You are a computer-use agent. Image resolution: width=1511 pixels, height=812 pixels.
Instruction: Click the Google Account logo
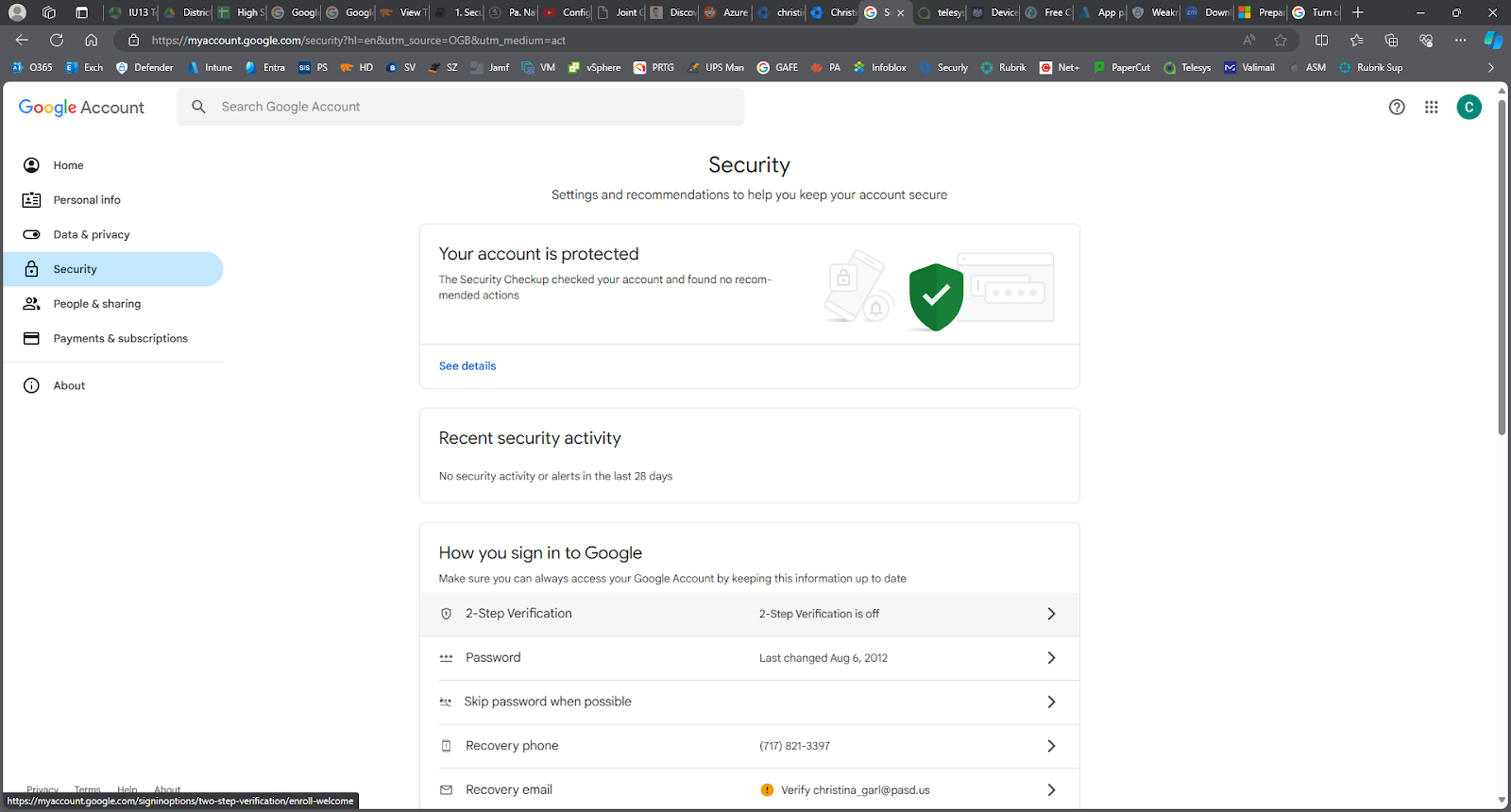click(81, 108)
